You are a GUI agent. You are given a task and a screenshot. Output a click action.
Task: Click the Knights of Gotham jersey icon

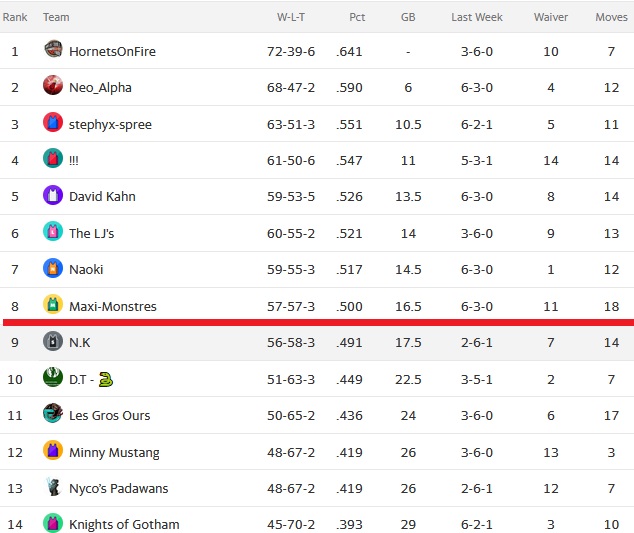53,522
